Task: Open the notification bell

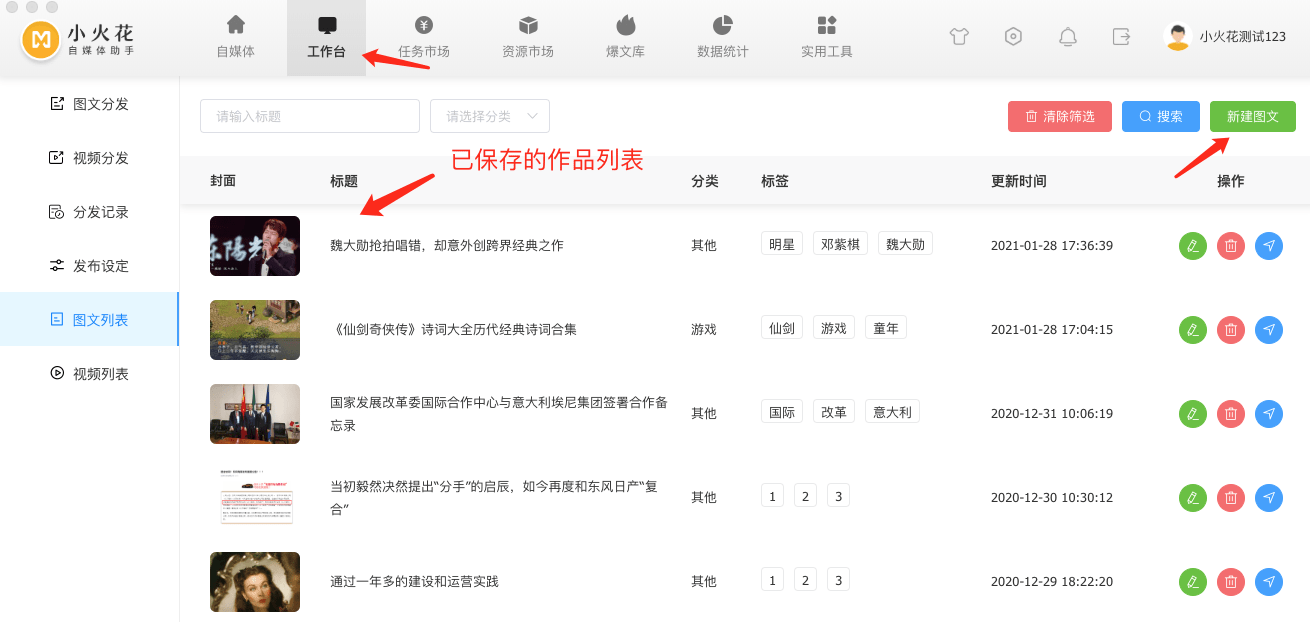Action: click(1067, 37)
